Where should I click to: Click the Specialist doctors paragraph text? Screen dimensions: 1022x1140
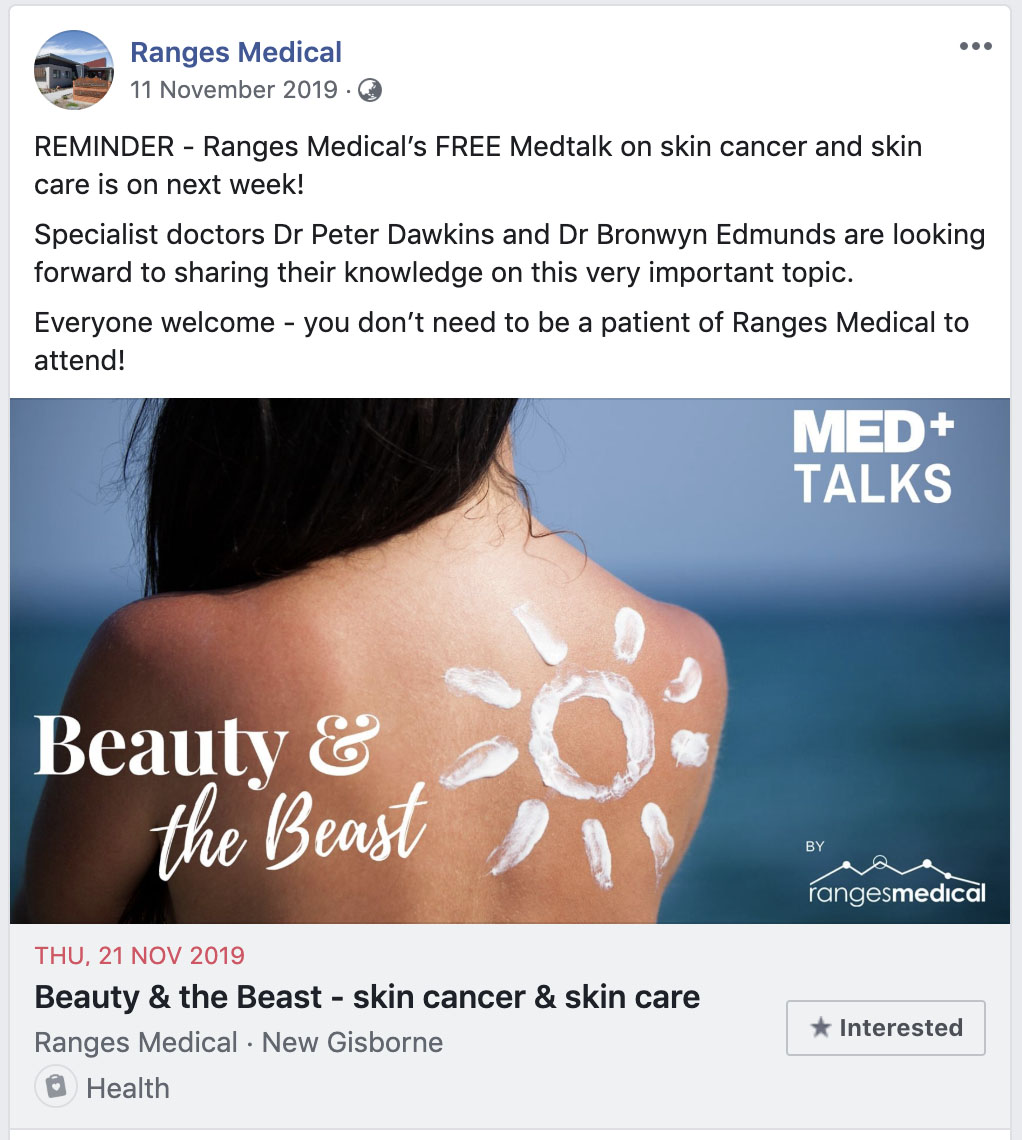coord(510,253)
